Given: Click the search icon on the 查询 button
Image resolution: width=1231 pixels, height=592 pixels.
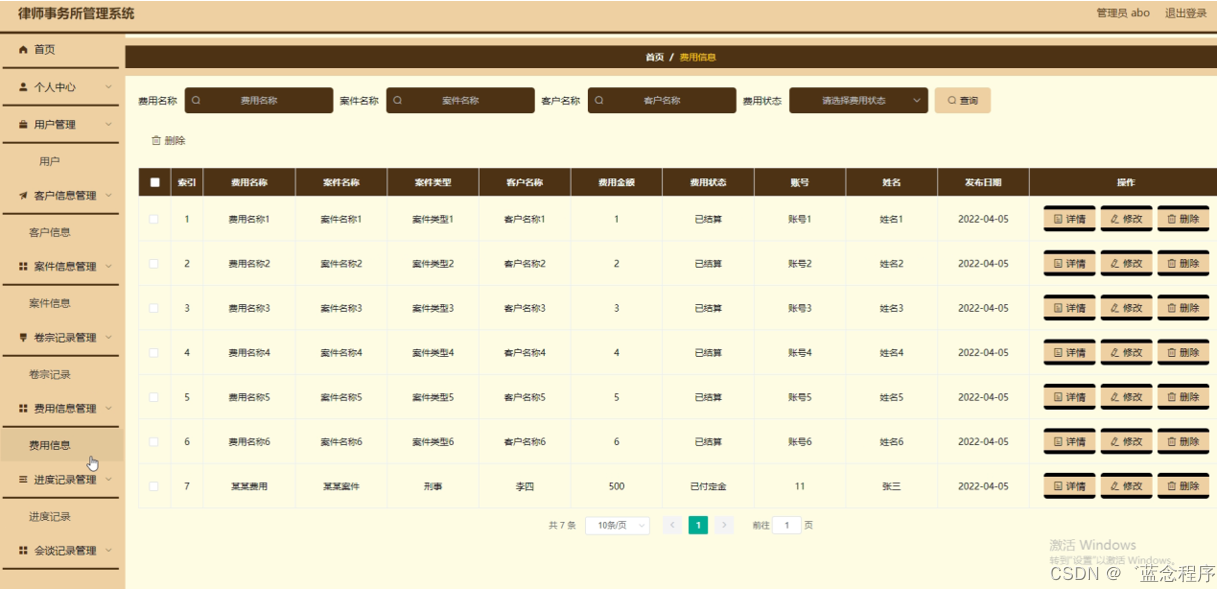Looking at the screenshot, I should point(951,101).
